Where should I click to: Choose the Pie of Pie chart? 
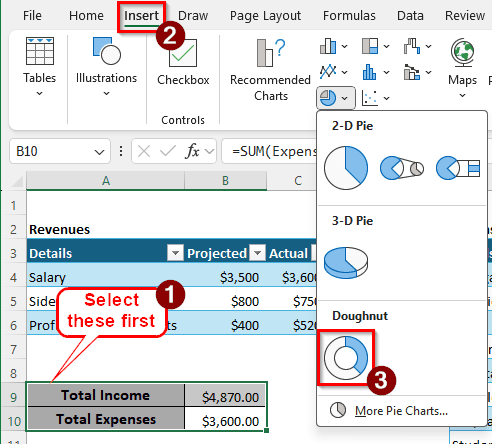pos(402,168)
